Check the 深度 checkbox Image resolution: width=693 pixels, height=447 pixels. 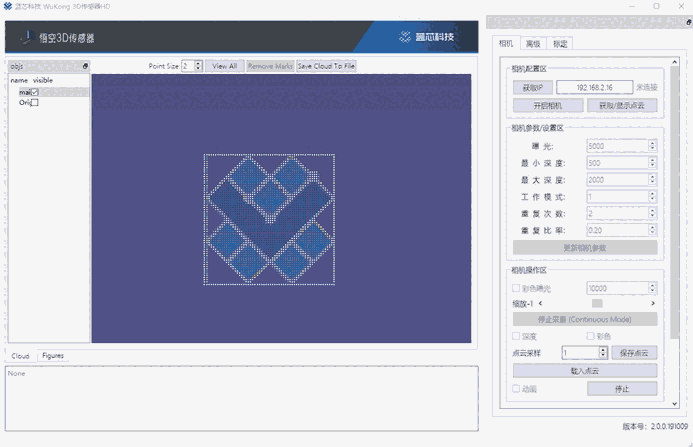(x=516, y=336)
